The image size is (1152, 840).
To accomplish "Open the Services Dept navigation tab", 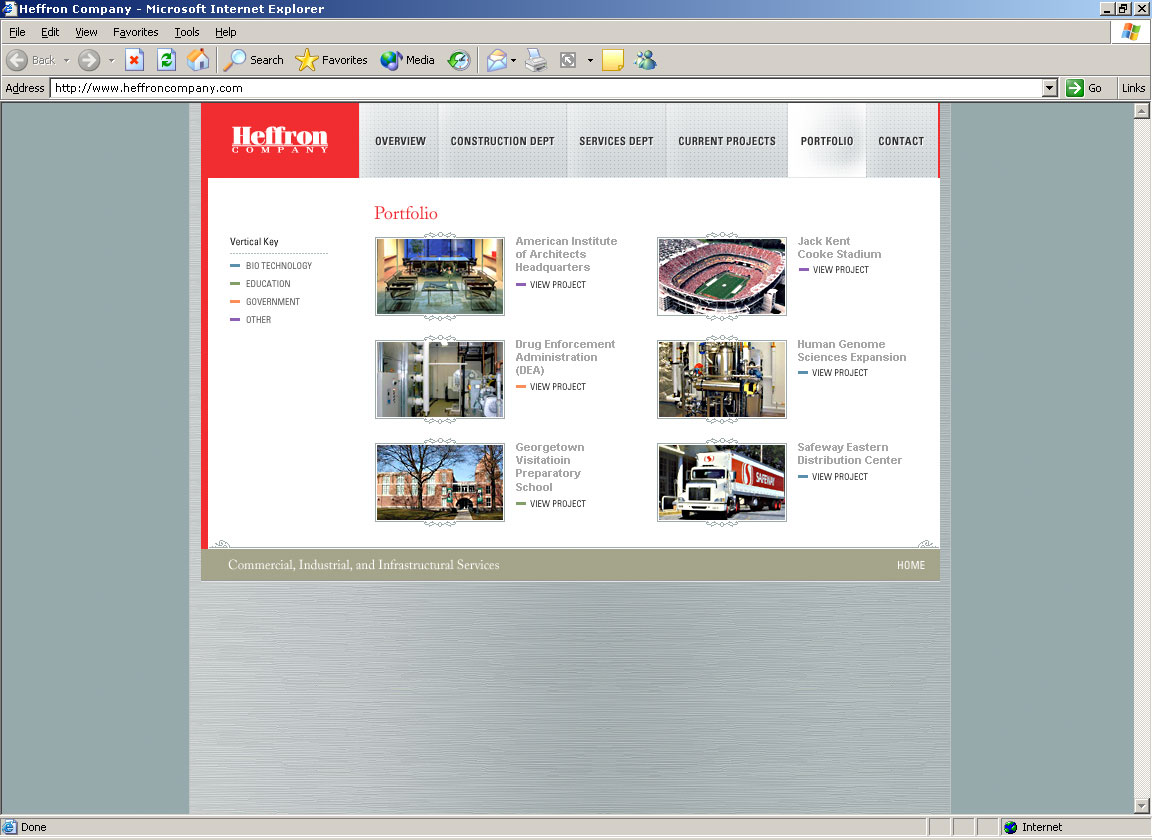I will (616, 141).
